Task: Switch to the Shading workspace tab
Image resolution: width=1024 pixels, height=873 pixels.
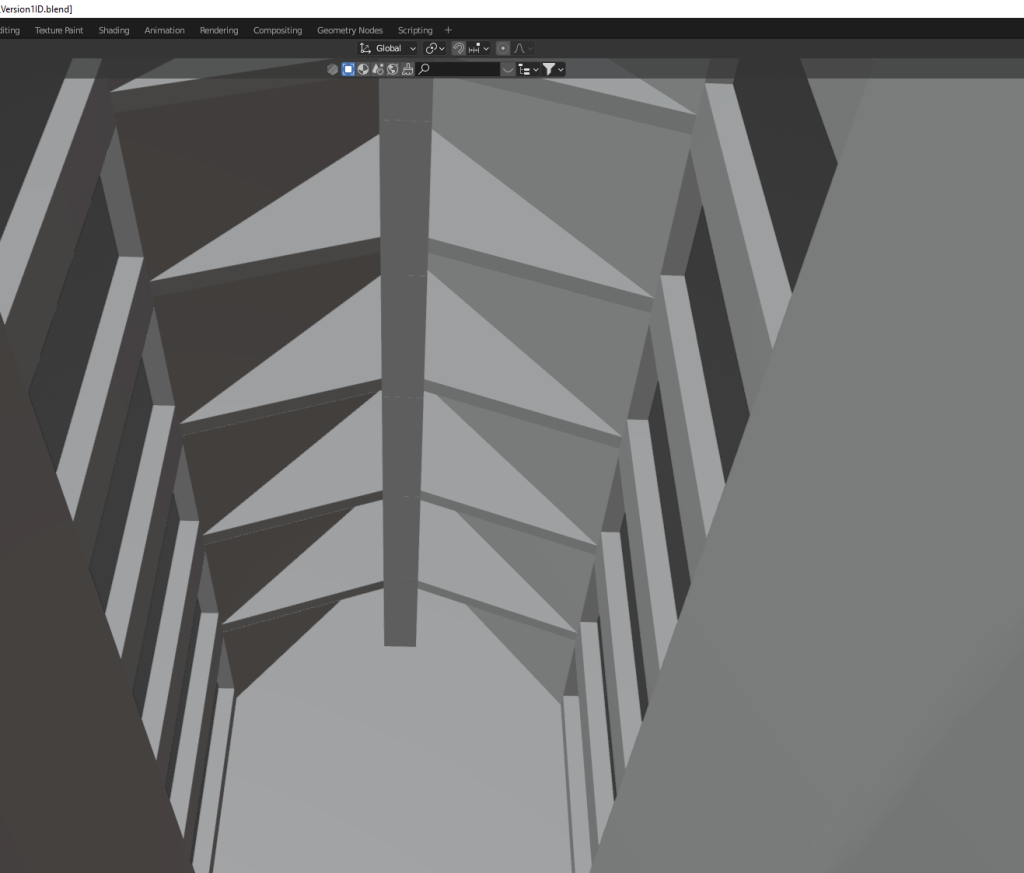Action: (x=113, y=30)
